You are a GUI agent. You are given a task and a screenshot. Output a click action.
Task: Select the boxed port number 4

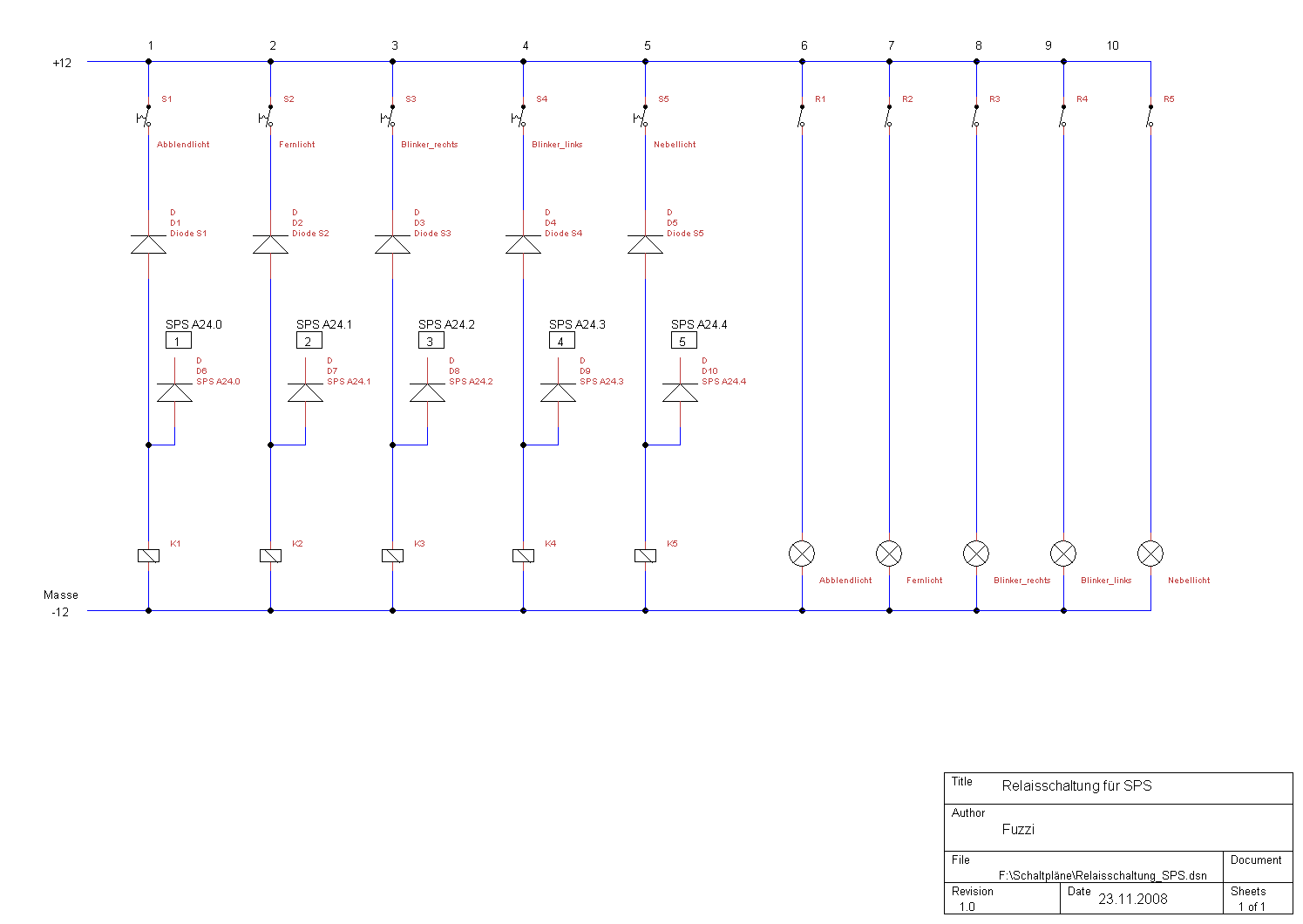pyautogui.click(x=561, y=341)
